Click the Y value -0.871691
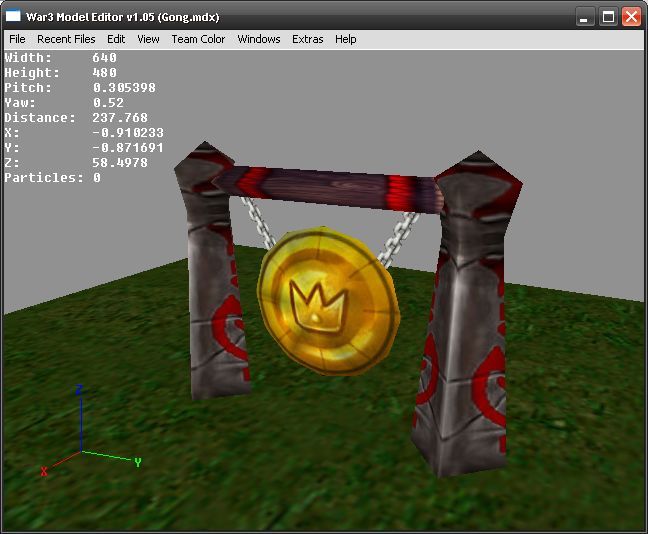Image resolution: width=648 pixels, height=534 pixels. (128, 148)
